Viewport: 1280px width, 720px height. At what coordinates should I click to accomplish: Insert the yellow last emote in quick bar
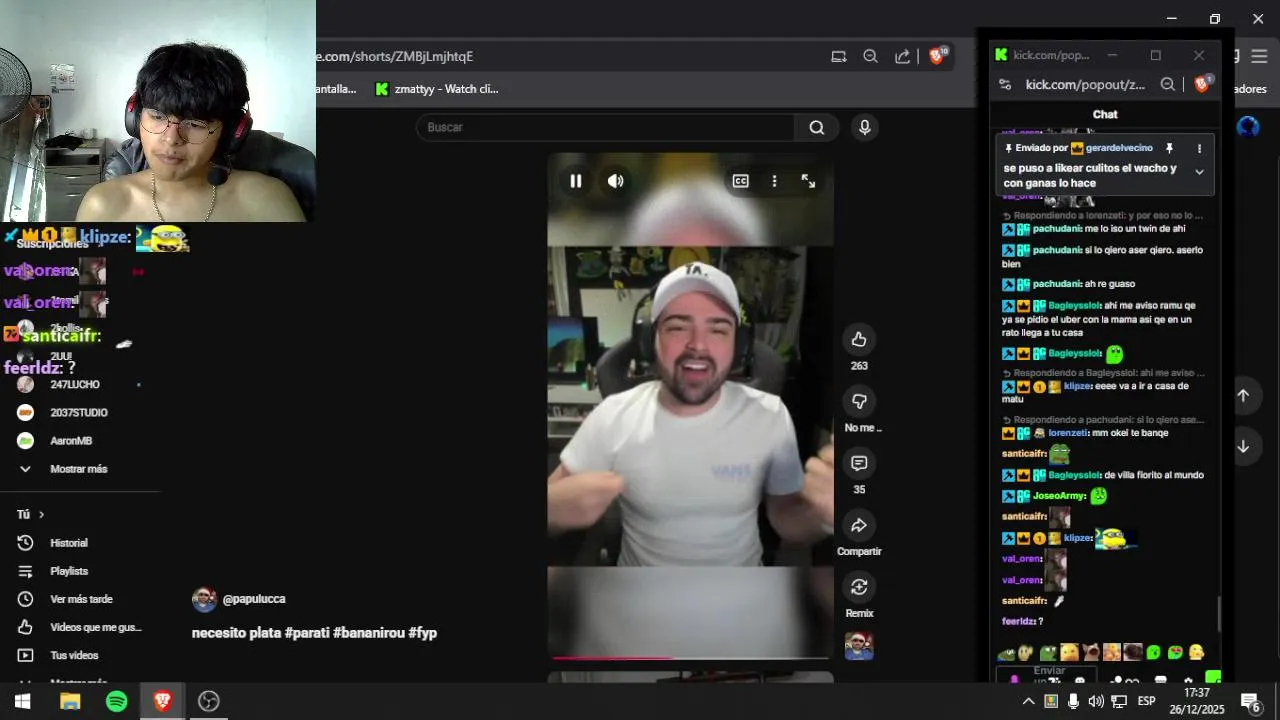(1196, 653)
